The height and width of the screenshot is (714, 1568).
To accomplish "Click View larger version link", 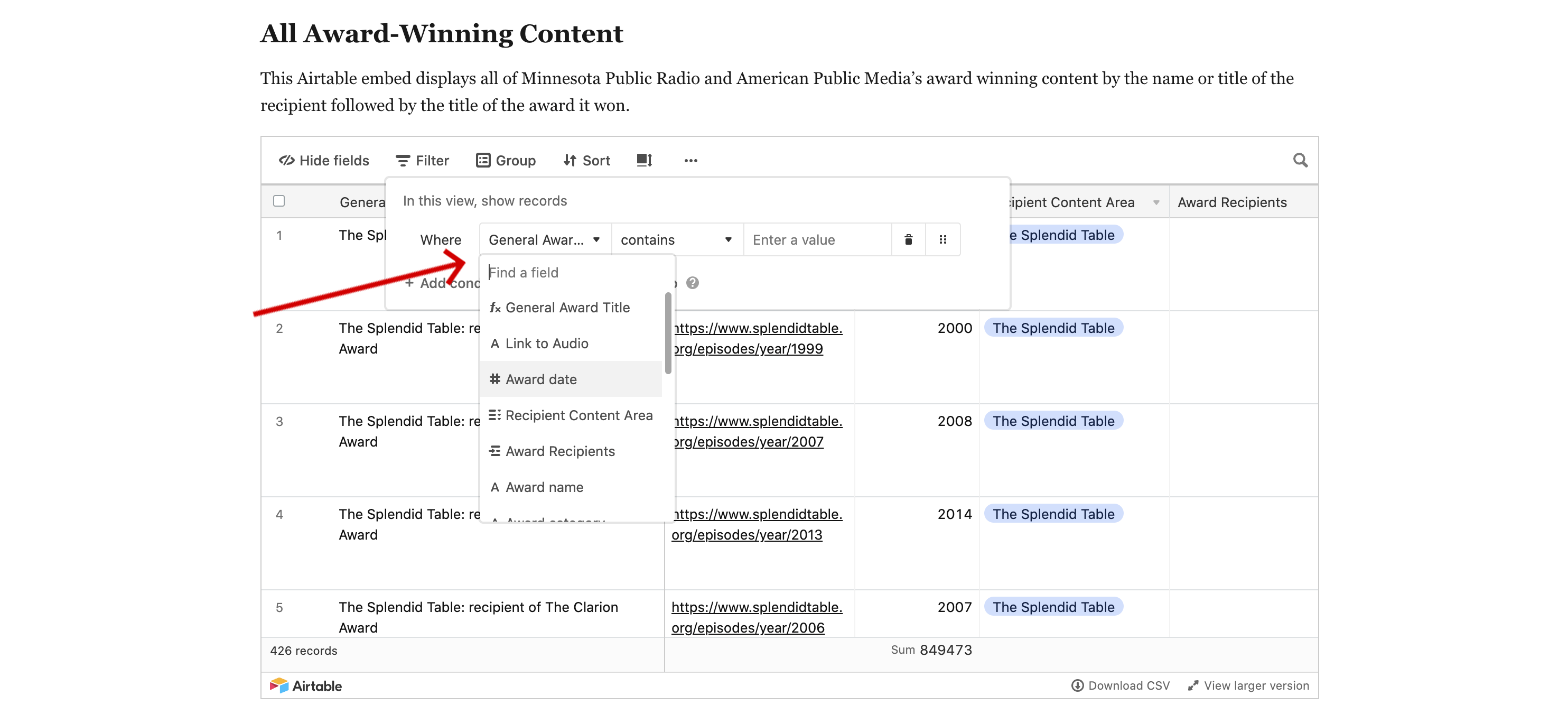I will click(1248, 686).
